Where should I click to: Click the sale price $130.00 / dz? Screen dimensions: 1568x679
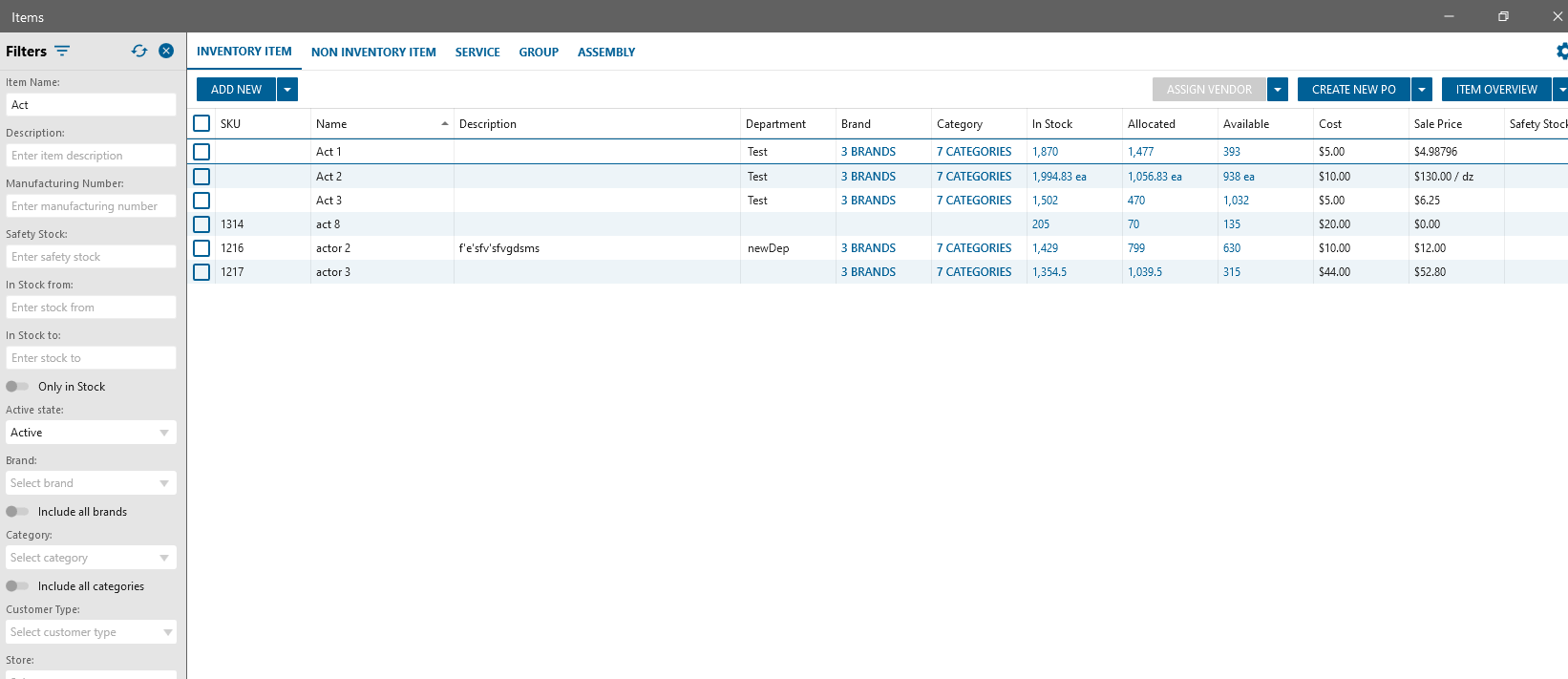click(x=1444, y=177)
